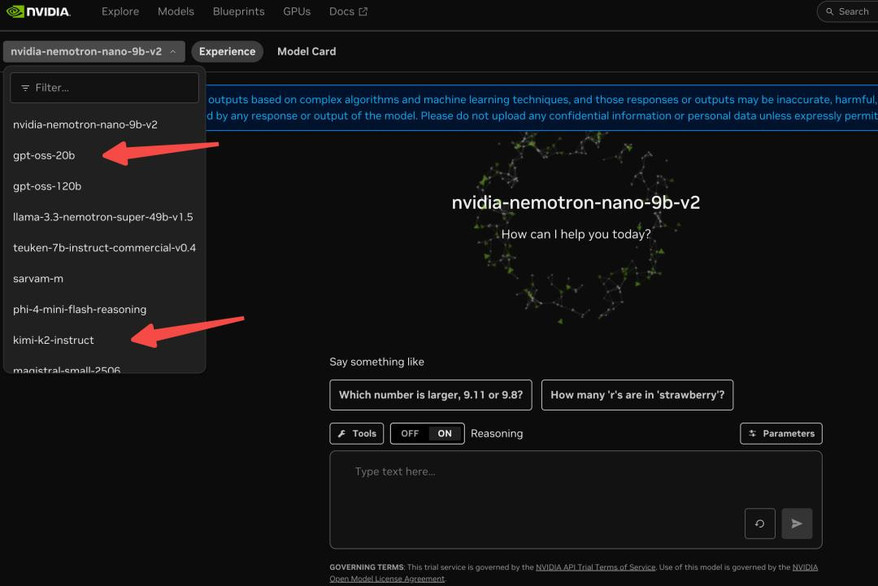Click the reset conversation icon button

[759, 523]
